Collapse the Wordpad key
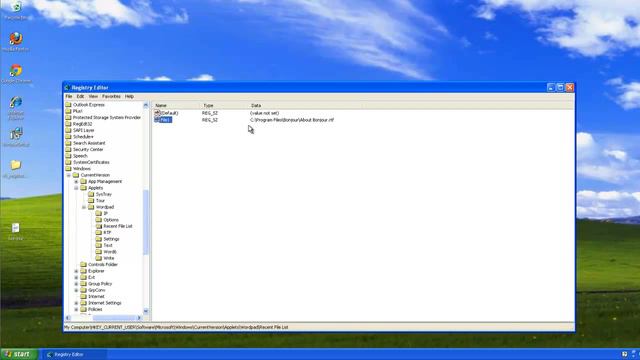The image size is (640, 360). (x=84, y=207)
